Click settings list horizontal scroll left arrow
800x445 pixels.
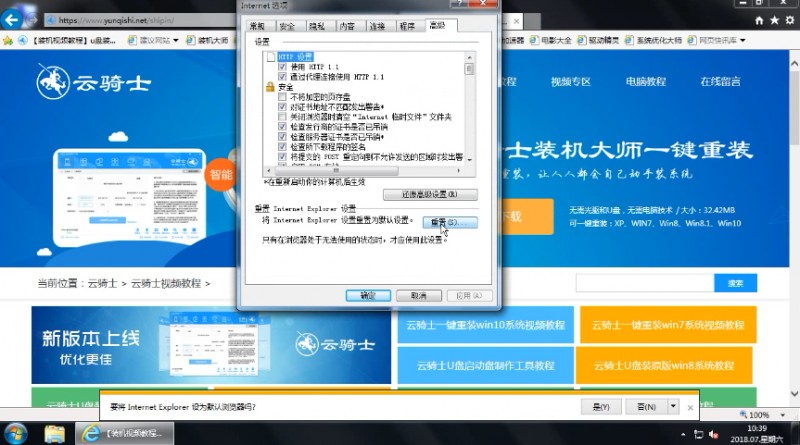pyautogui.click(x=269, y=170)
